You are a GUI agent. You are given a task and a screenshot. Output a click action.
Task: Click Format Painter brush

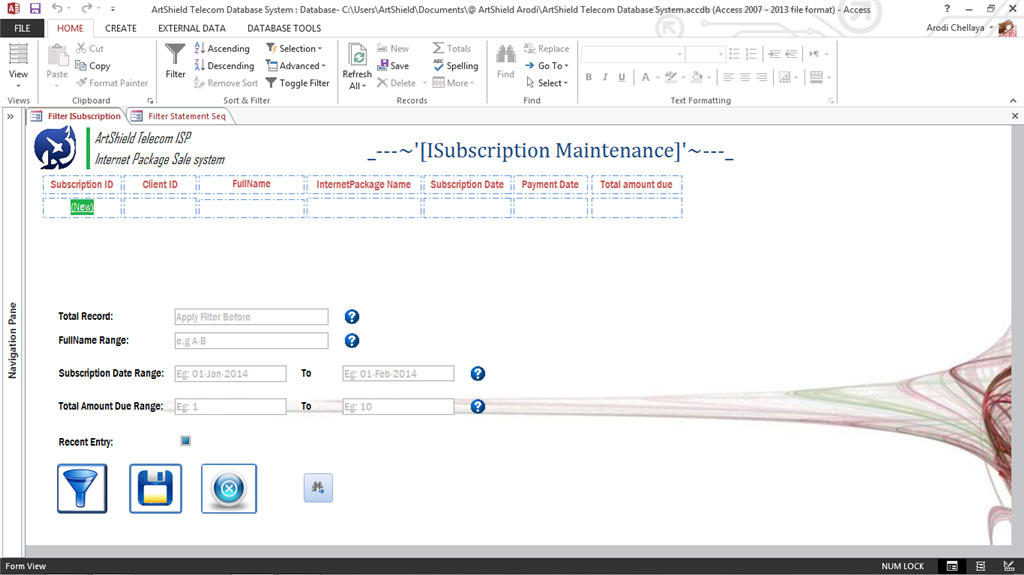coord(112,83)
